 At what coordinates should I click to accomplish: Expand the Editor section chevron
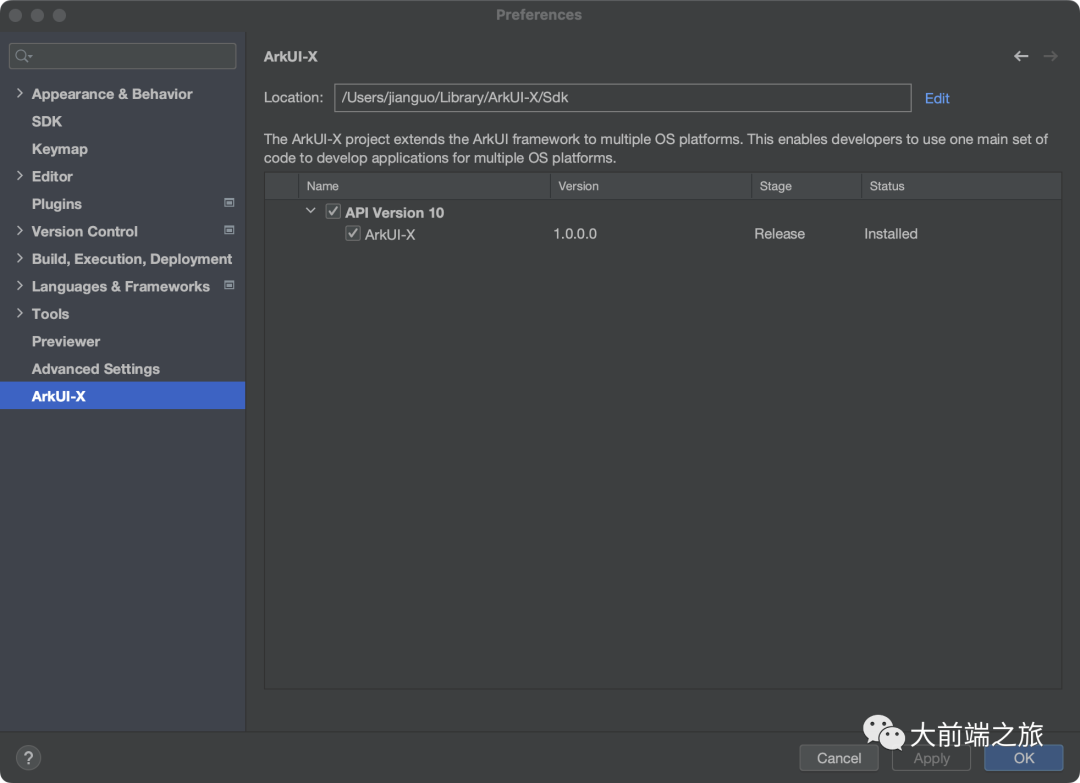pos(19,176)
